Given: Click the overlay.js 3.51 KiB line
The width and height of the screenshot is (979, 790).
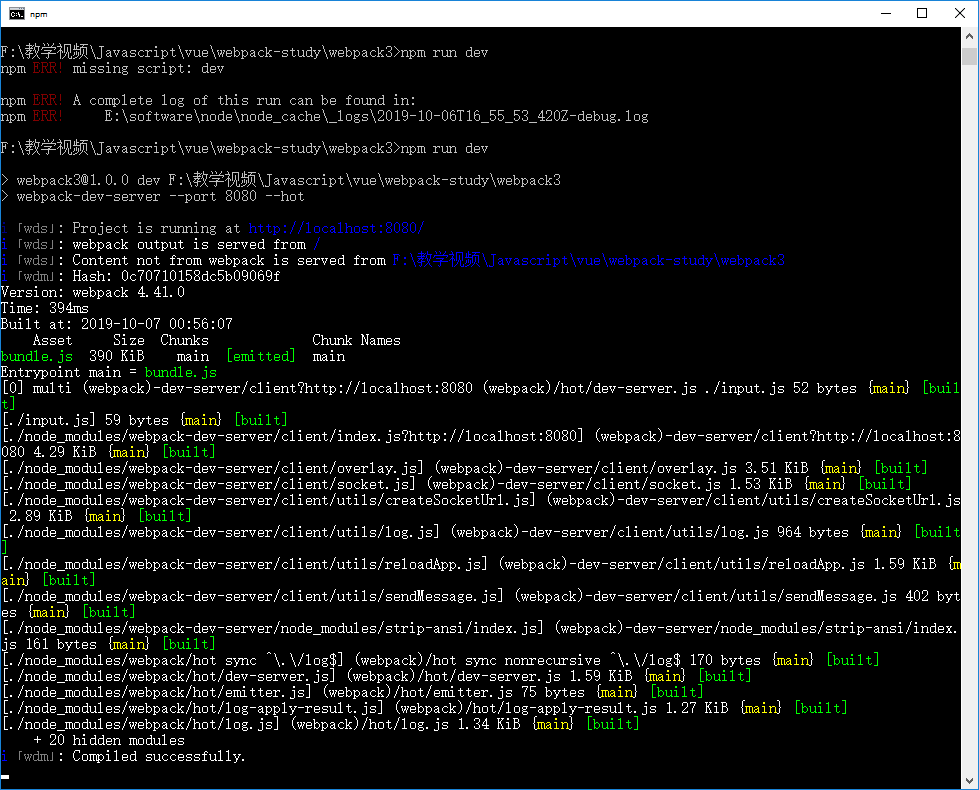Looking at the screenshot, I should [x=465, y=468].
